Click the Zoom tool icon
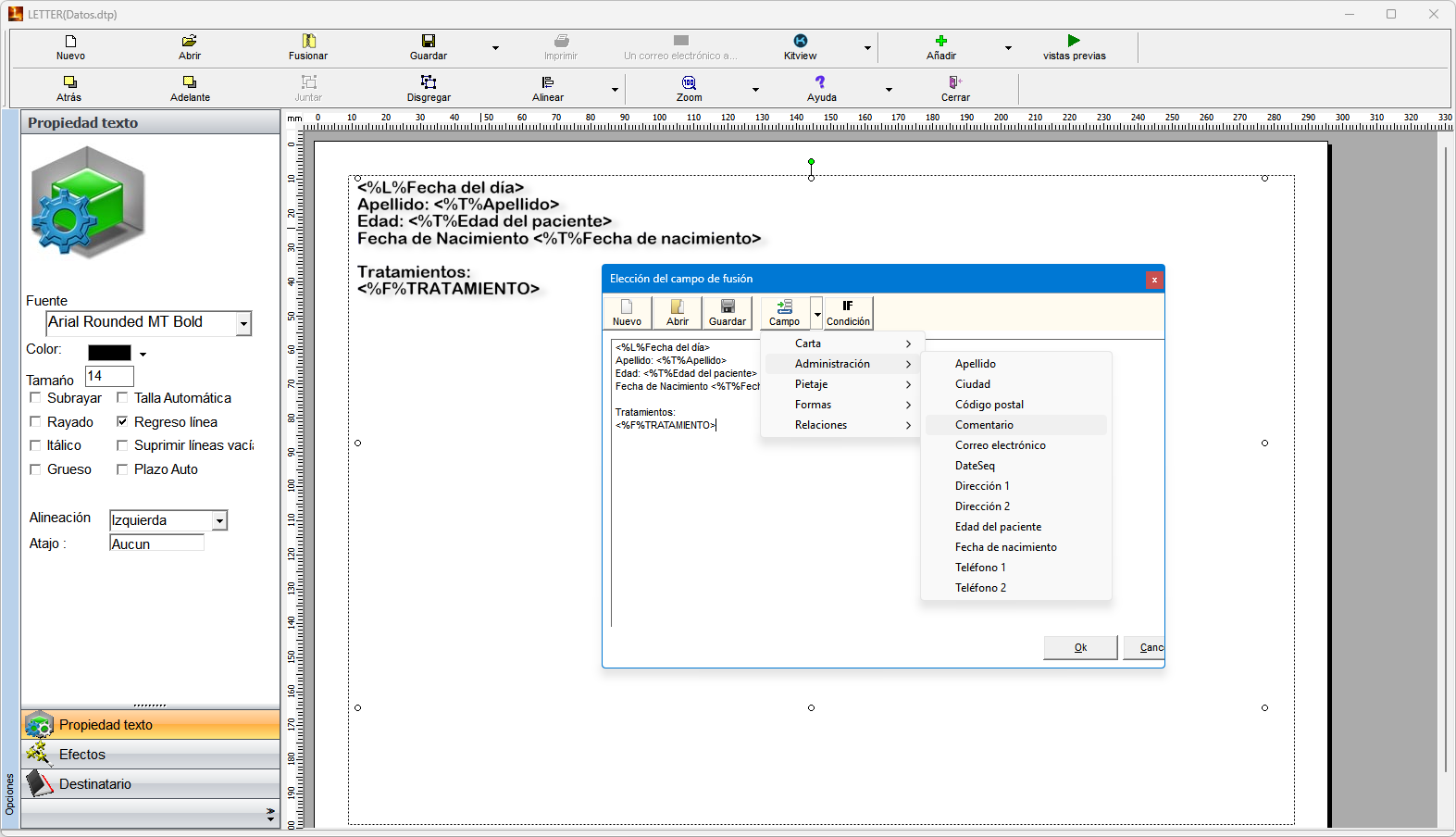Image resolution: width=1456 pixels, height=837 pixels. [689, 83]
